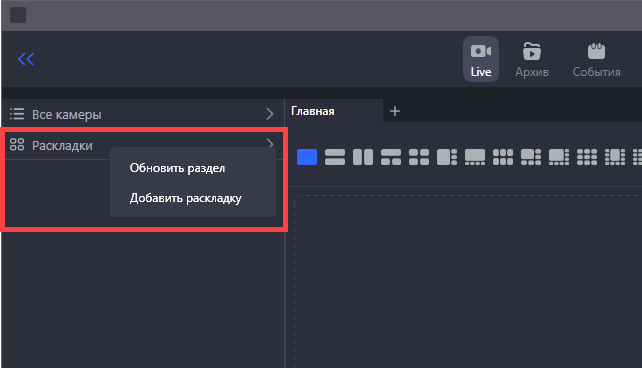This screenshot has width=642, height=368.
Task: Select the one-large three-right layout
Action: [x=447, y=157]
